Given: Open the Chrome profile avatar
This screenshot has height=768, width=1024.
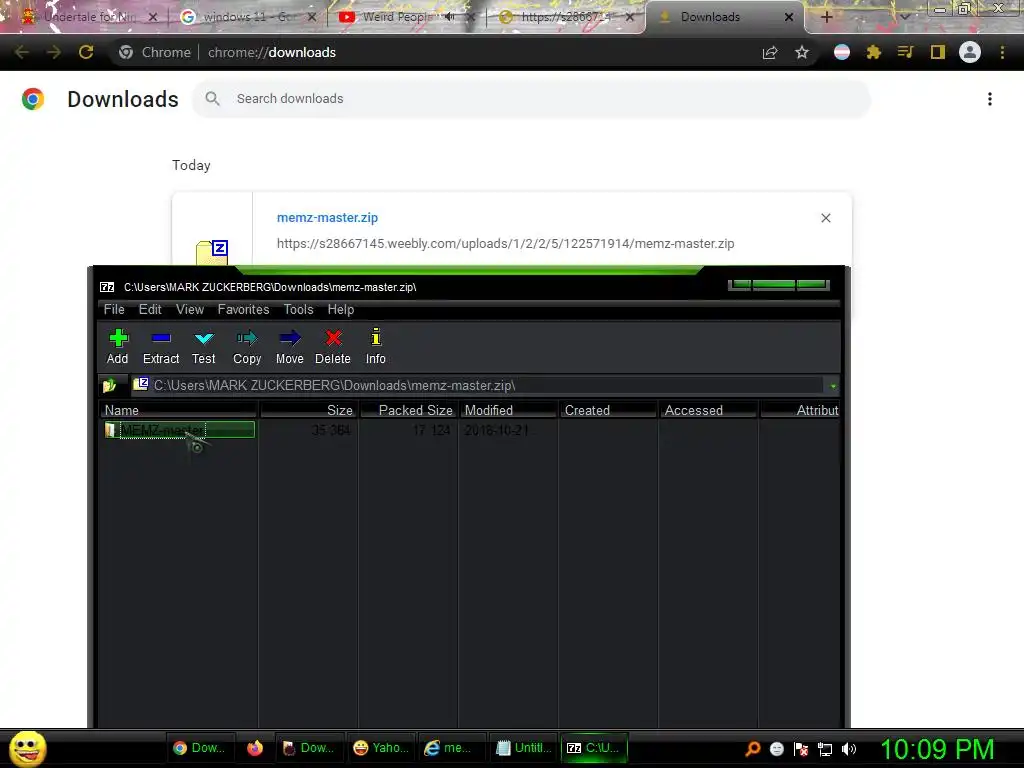Looking at the screenshot, I should 970,52.
